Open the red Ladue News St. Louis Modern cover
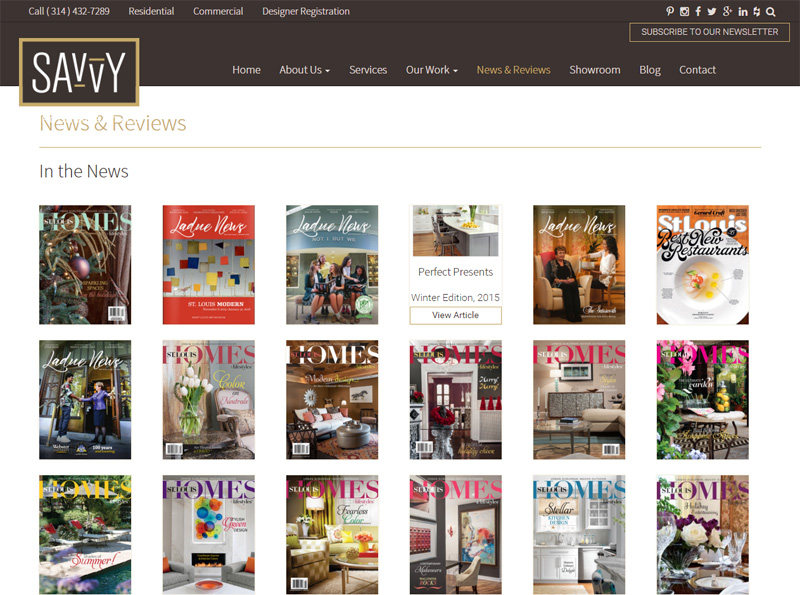This screenshot has height=595, width=800. click(209, 265)
